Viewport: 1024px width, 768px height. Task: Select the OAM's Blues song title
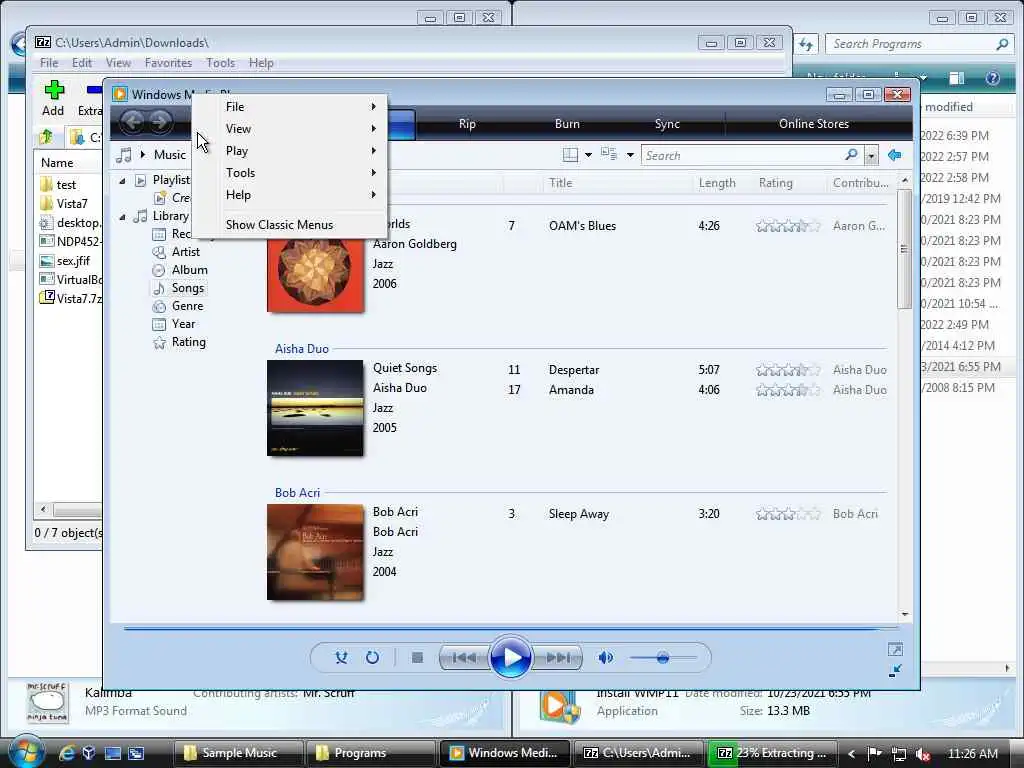click(582, 226)
